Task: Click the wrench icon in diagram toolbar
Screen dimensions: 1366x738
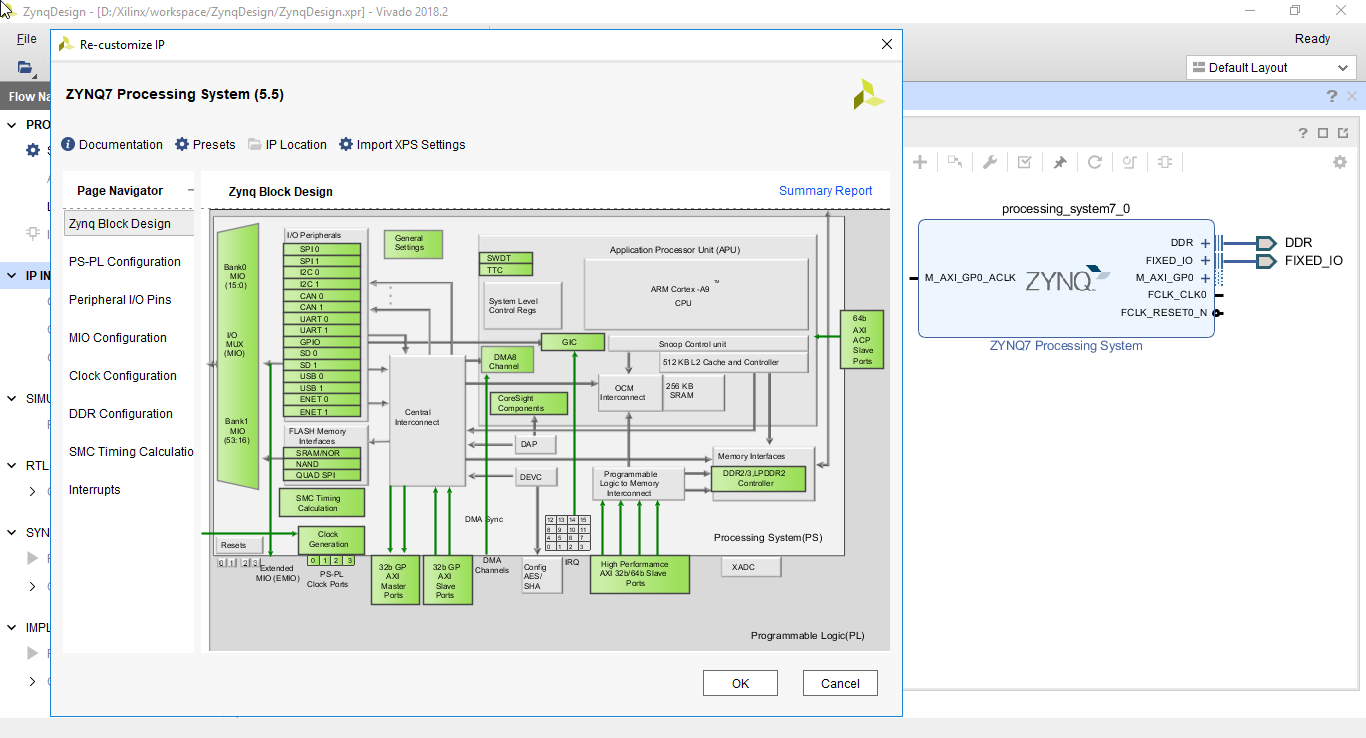Action: (990, 162)
